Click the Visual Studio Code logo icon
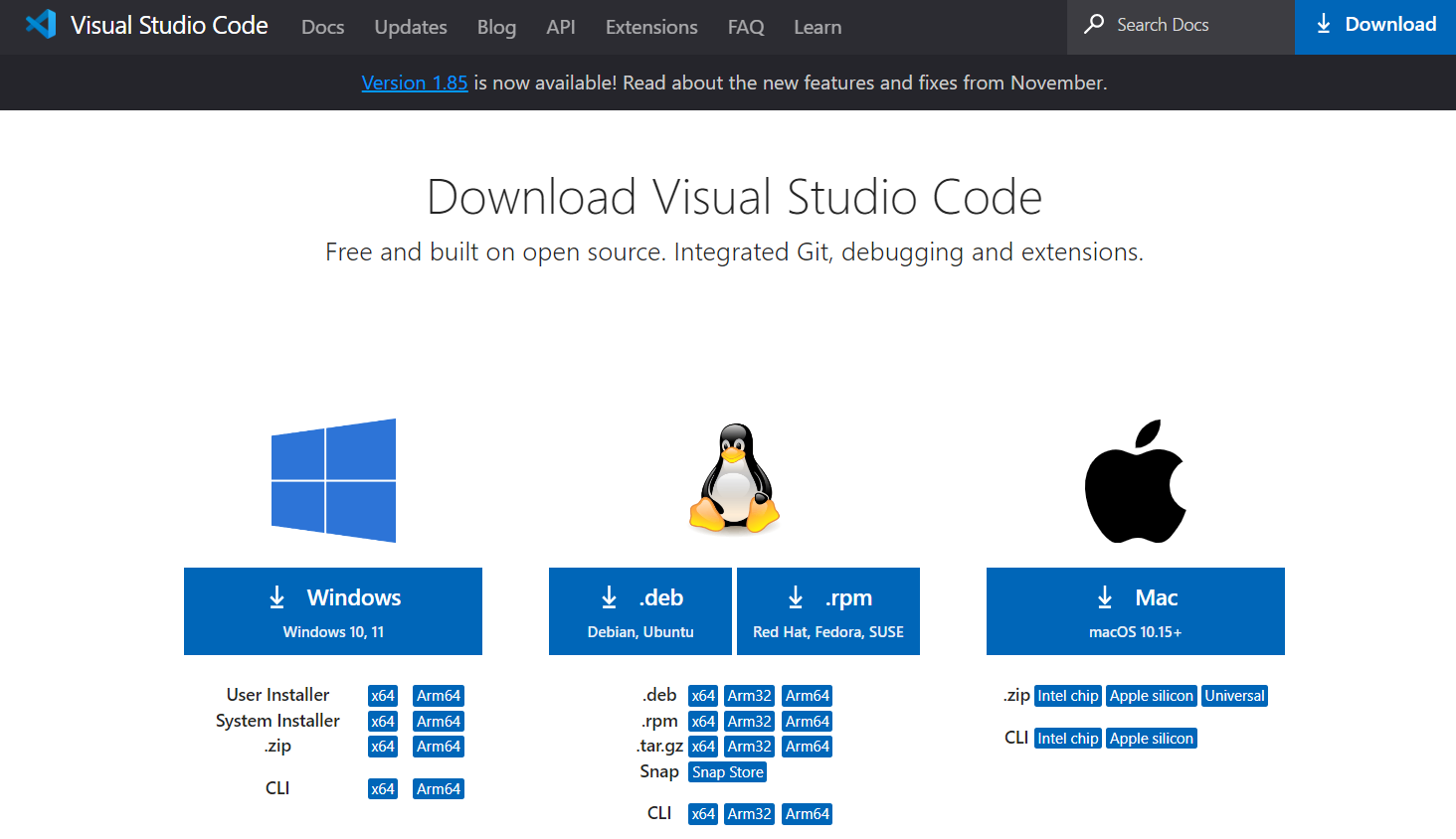Image resolution: width=1456 pixels, height=839 pixels. point(41,24)
